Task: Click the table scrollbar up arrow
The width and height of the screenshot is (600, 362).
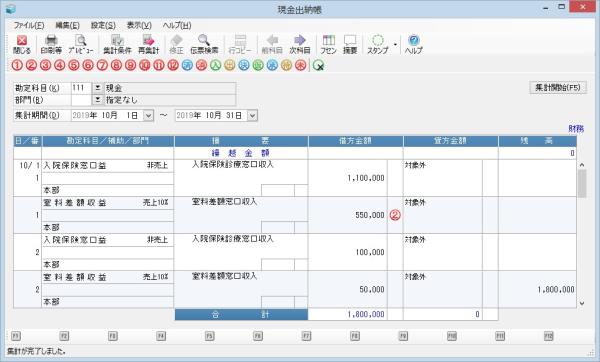Action: pos(582,165)
